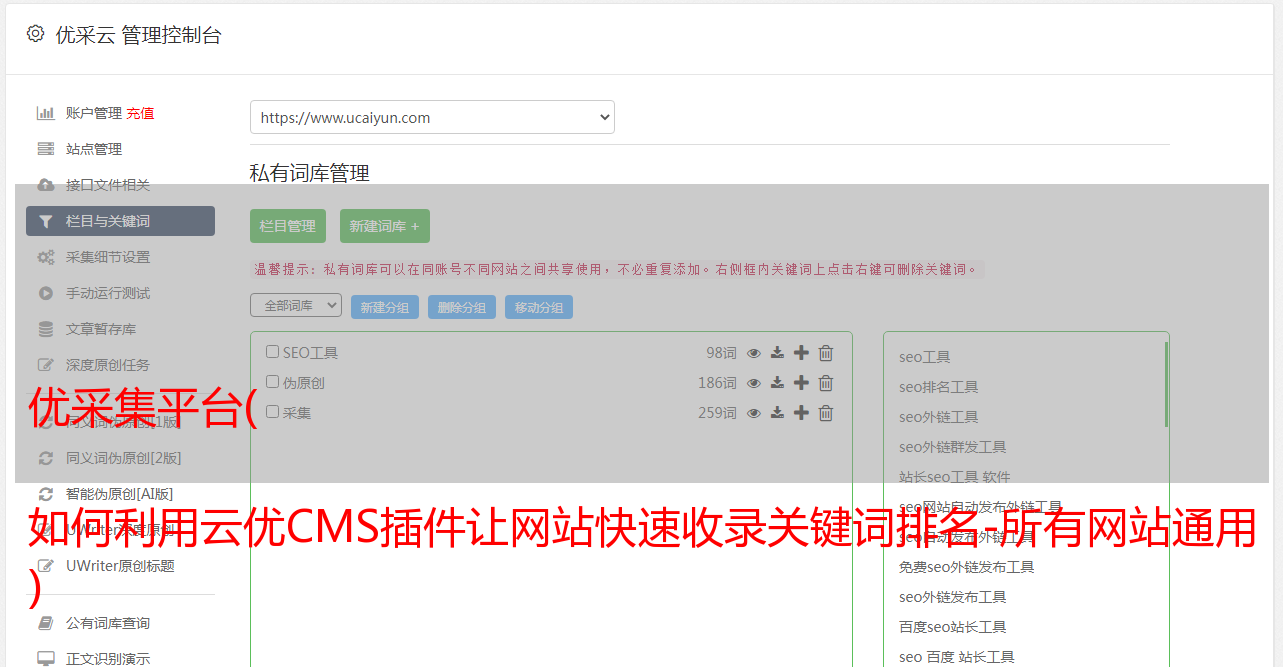Click the green keyword list scrollbar
The image size is (1283, 667).
(x=1166, y=384)
